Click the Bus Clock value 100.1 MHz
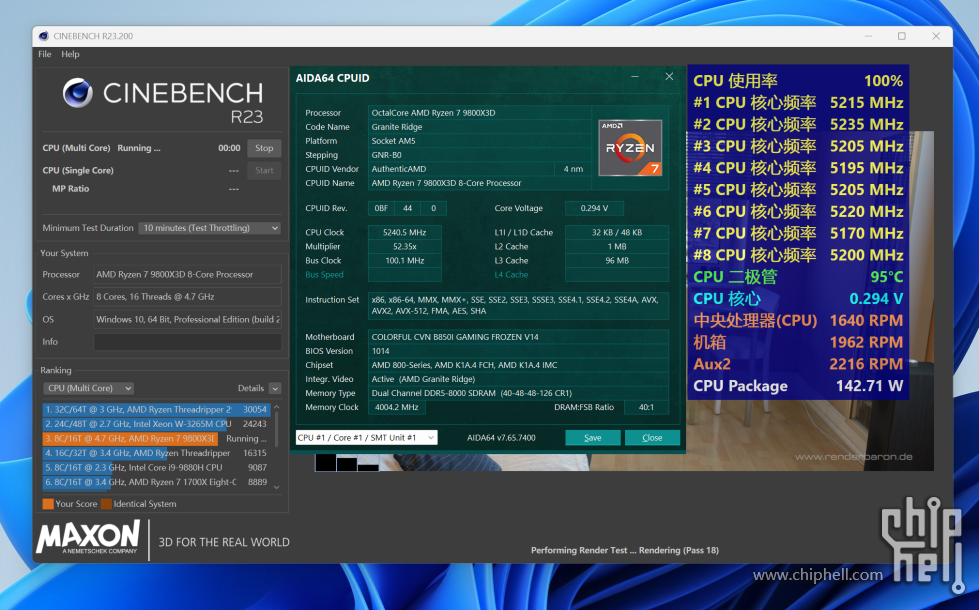Viewport: 979px width, 610px height. pyautogui.click(x=405, y=260)
